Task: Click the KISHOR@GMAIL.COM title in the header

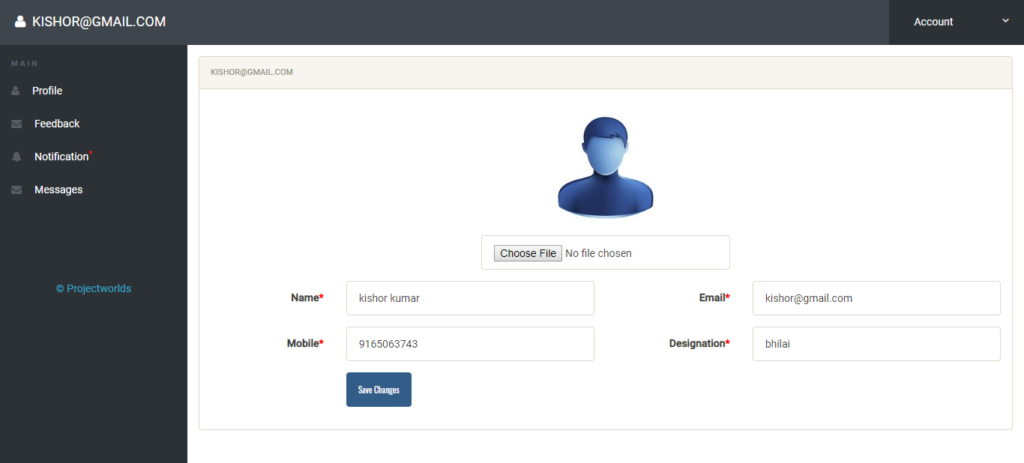Action: (x=99, y=21)
